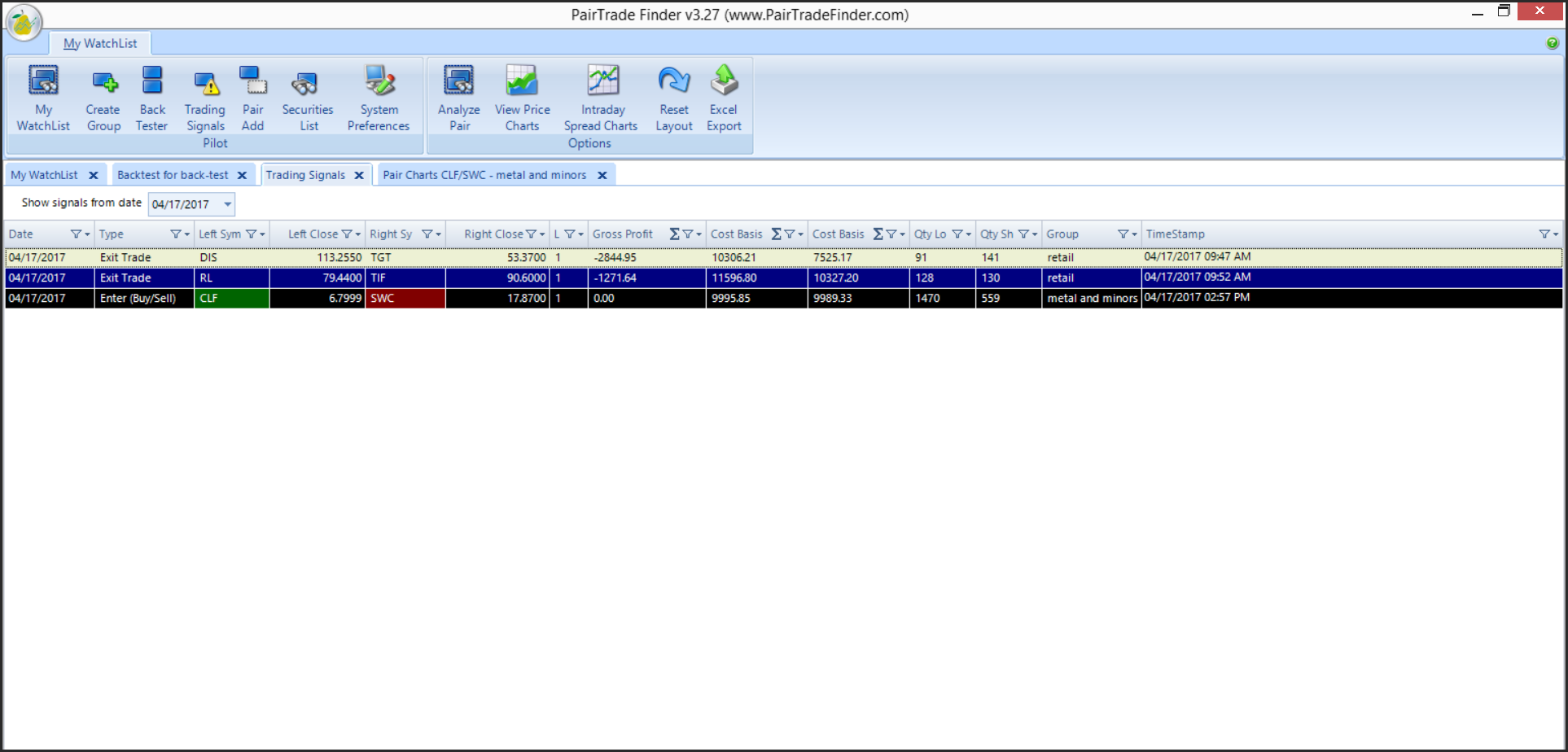Viewport: 1568px width, 752px height.
Task: Switch to Pair Charts CLF/SWC tab
Action: click(x=484, y=175)
